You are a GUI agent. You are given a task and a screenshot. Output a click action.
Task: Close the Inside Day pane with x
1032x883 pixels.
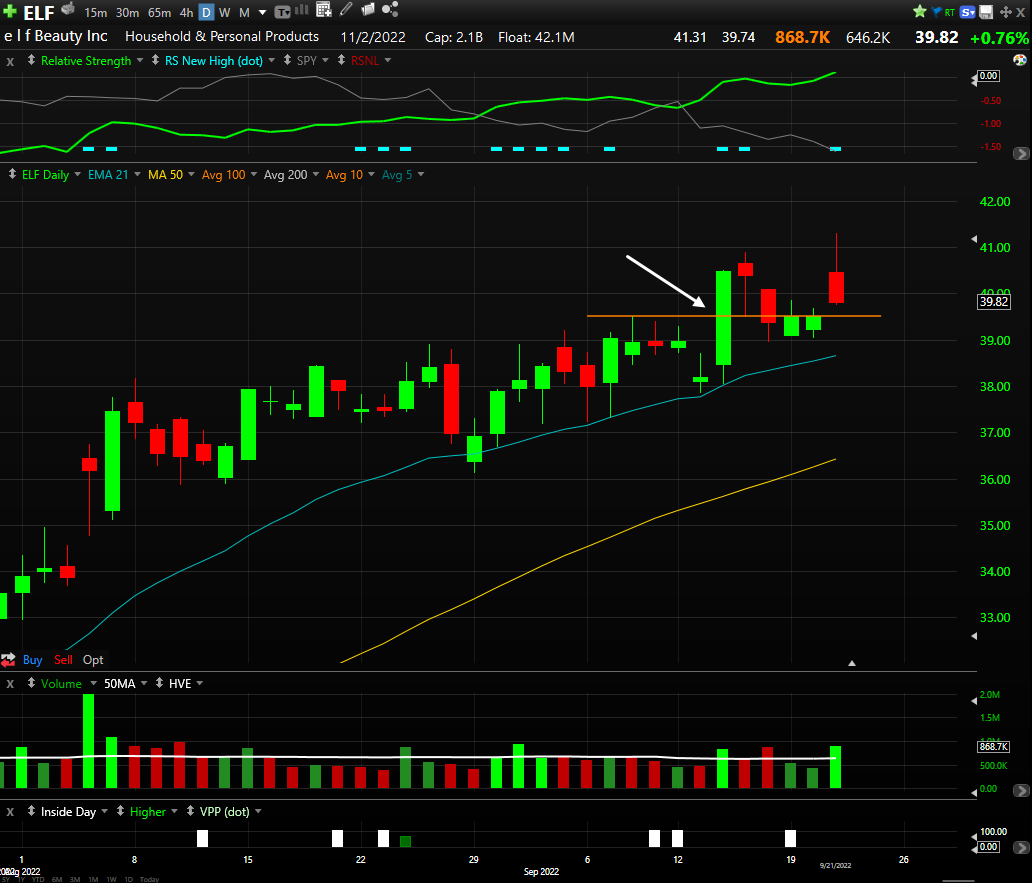click(x=10, y=812)
